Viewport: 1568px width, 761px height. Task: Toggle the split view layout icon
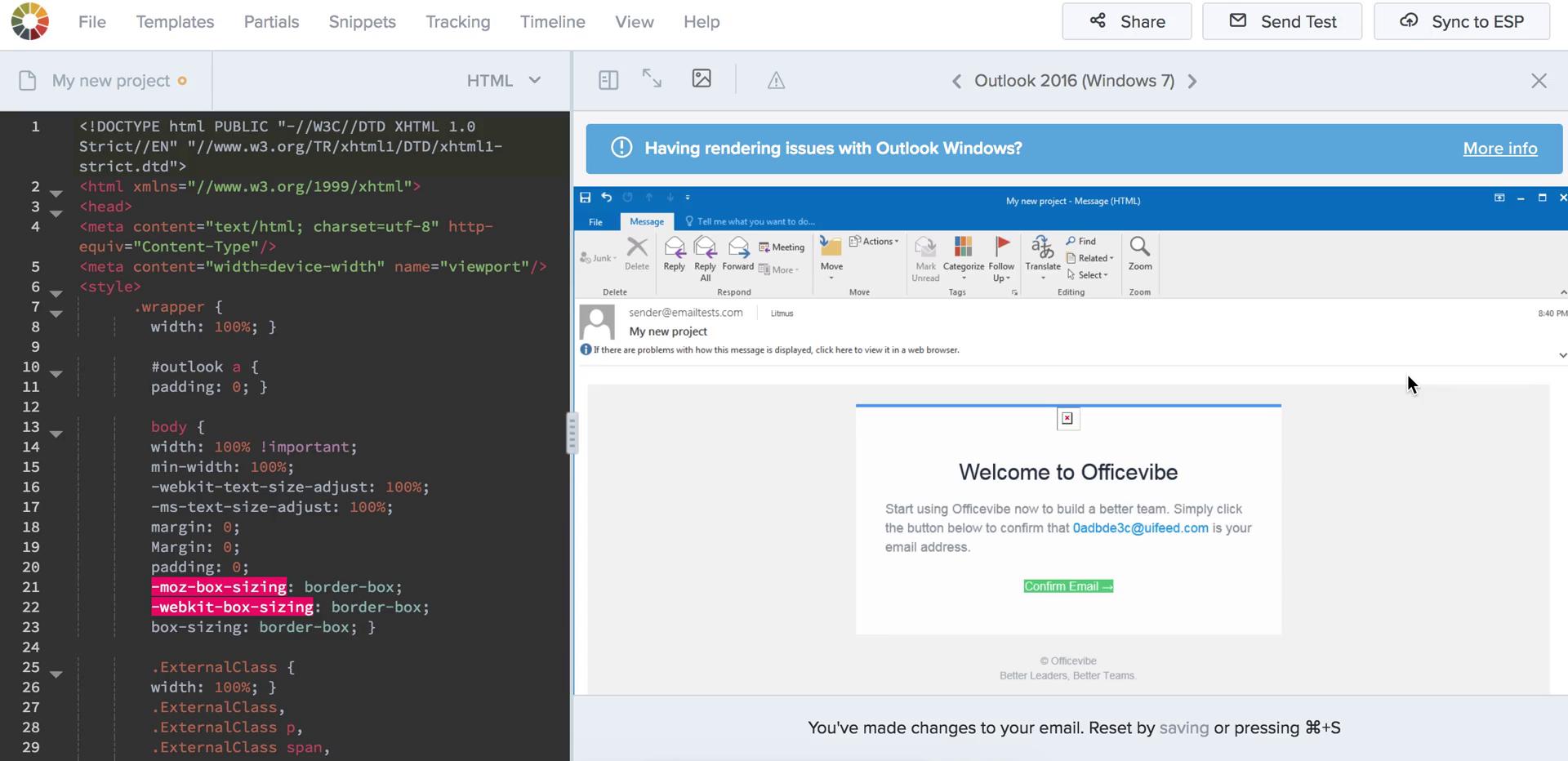pyautogui.click(x=608, y=80)
